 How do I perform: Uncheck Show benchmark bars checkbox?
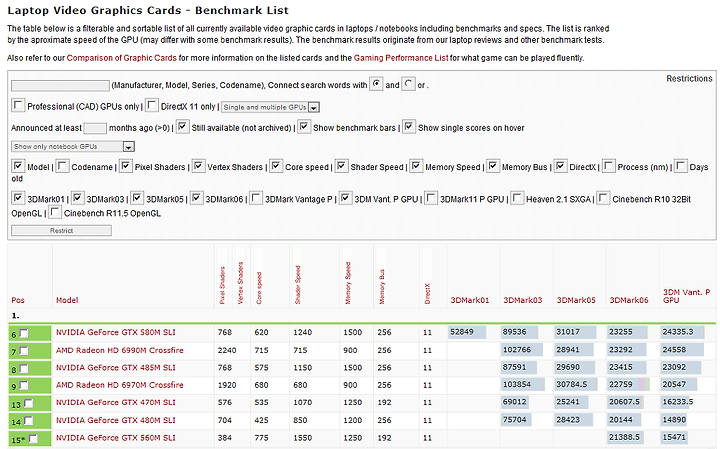point(304,126)
